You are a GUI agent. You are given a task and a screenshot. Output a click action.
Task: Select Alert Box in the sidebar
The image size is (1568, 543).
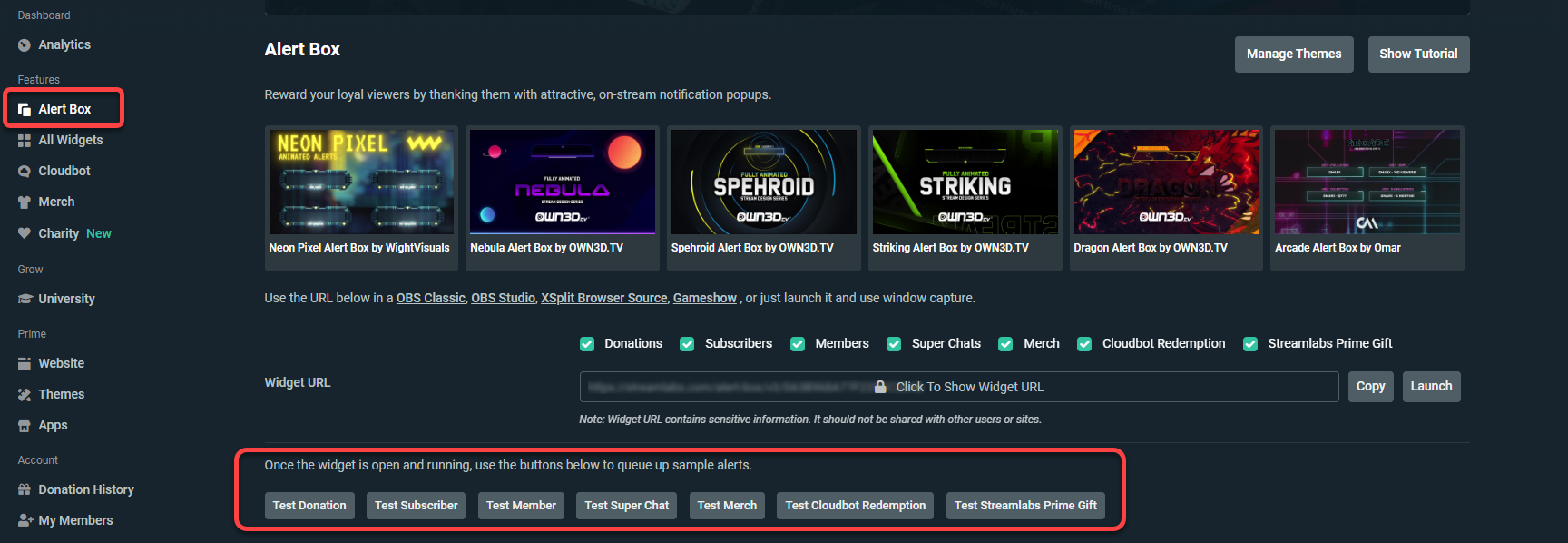coord(64,108)
